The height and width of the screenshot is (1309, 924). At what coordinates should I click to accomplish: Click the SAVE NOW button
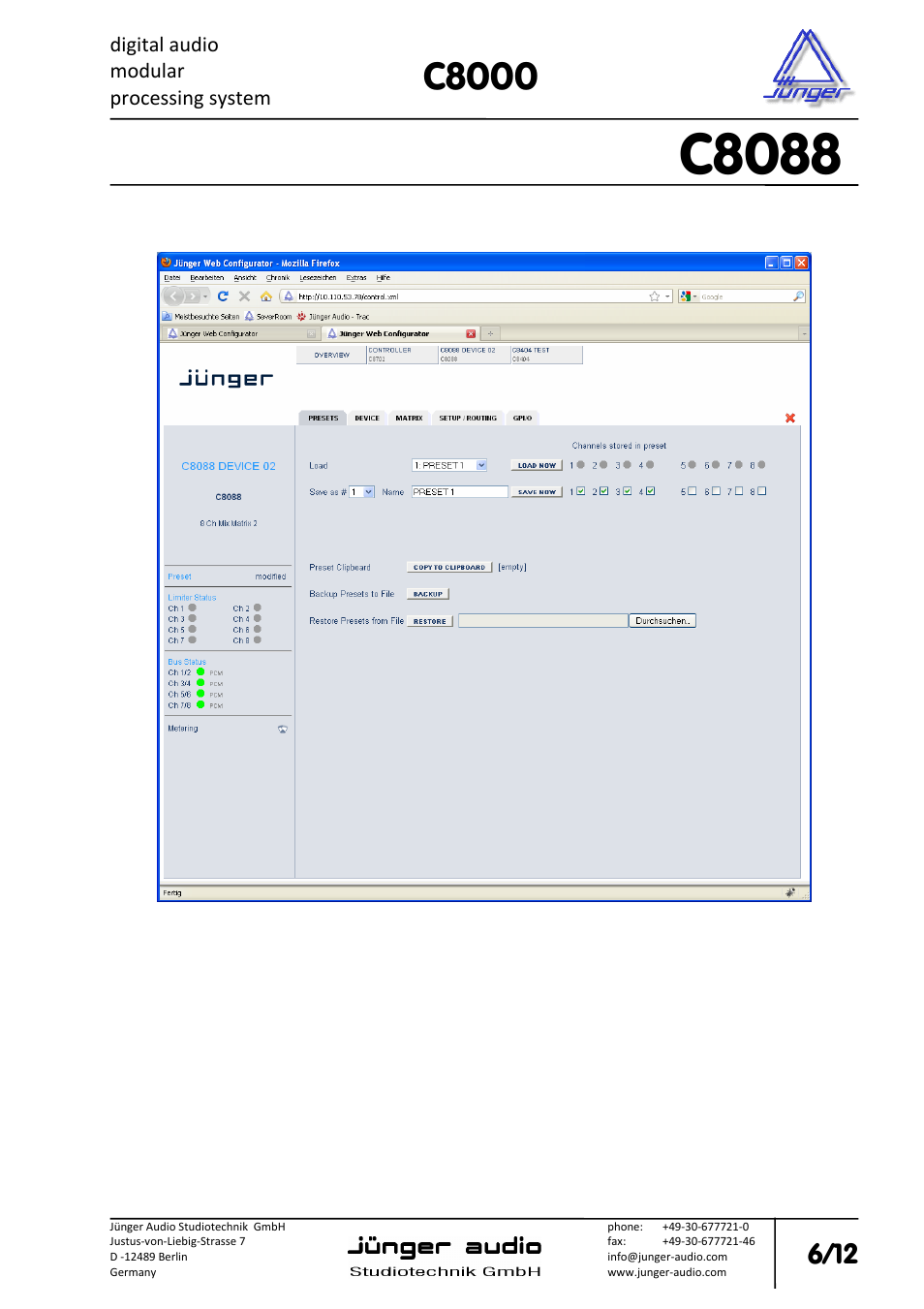[x=537, y=492]
